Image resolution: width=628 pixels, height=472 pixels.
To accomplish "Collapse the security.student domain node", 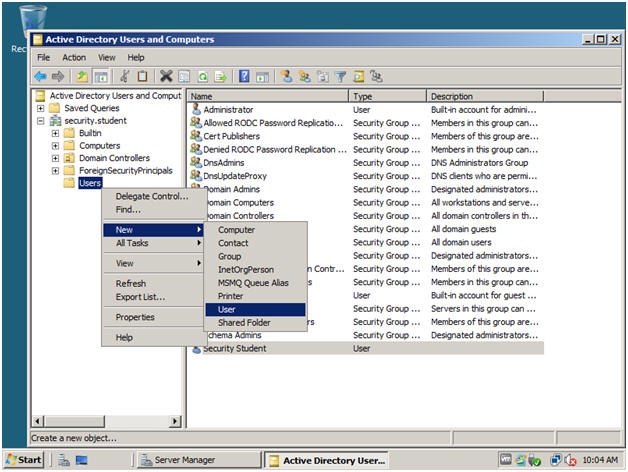I will tap(40, 121).
